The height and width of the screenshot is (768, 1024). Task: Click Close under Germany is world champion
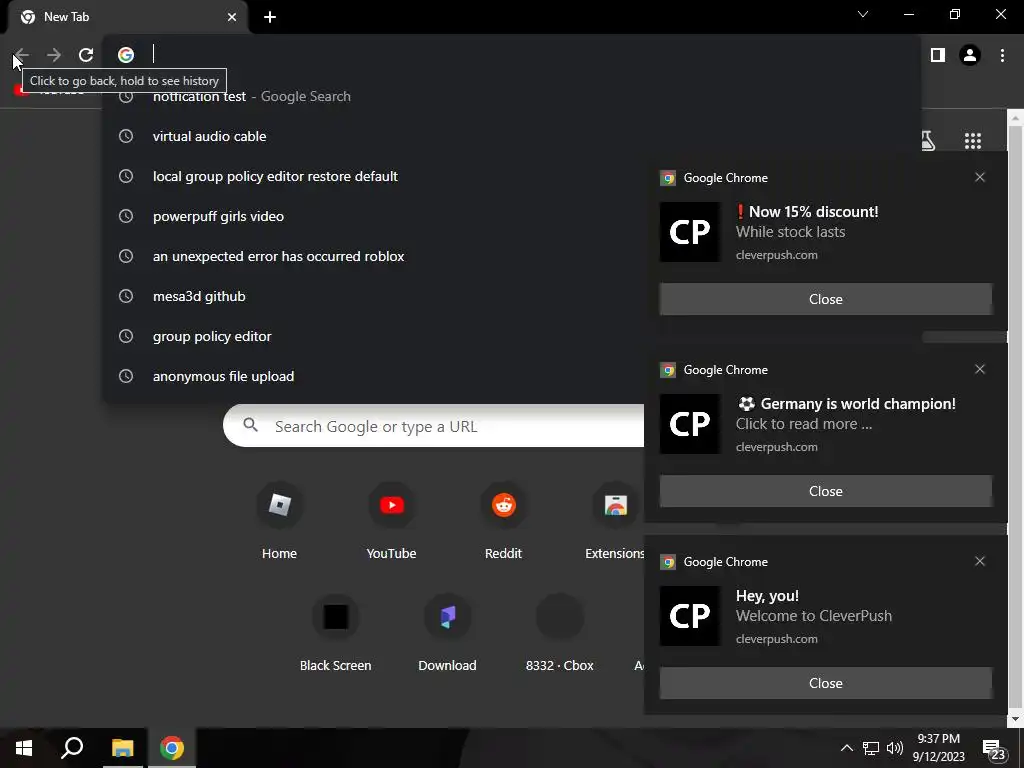point(825,491)
